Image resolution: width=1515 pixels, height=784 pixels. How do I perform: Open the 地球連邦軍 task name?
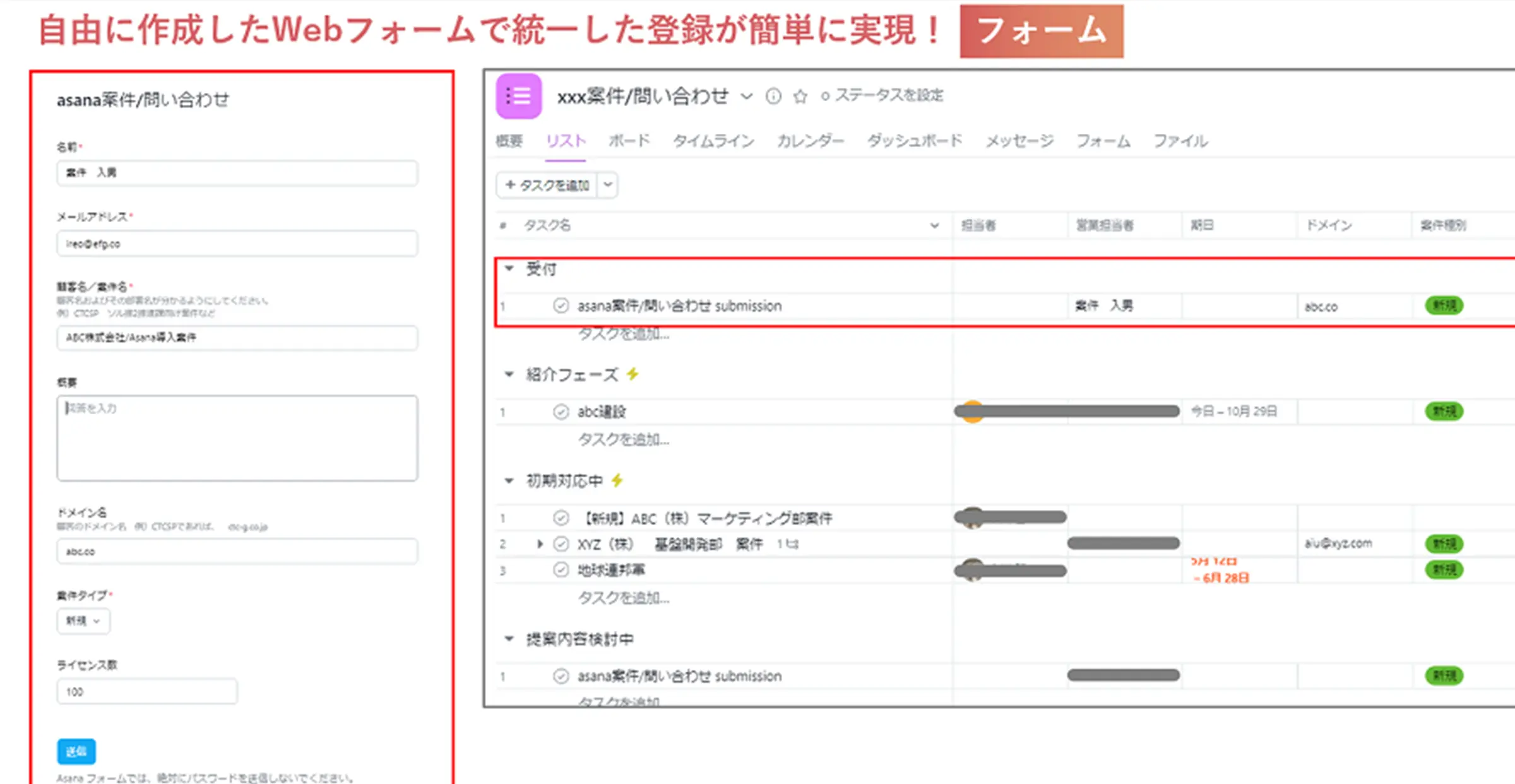611,570
